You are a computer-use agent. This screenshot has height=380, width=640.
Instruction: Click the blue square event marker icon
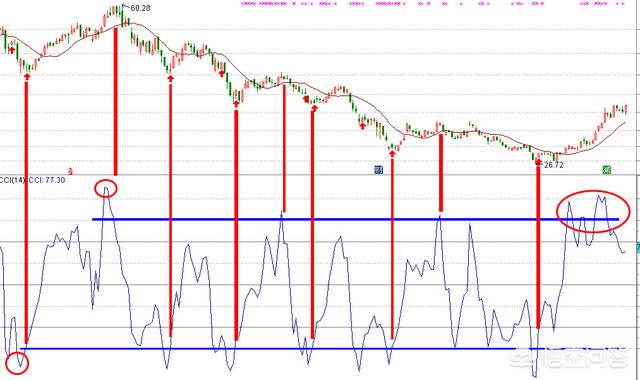tap(379, 170)
